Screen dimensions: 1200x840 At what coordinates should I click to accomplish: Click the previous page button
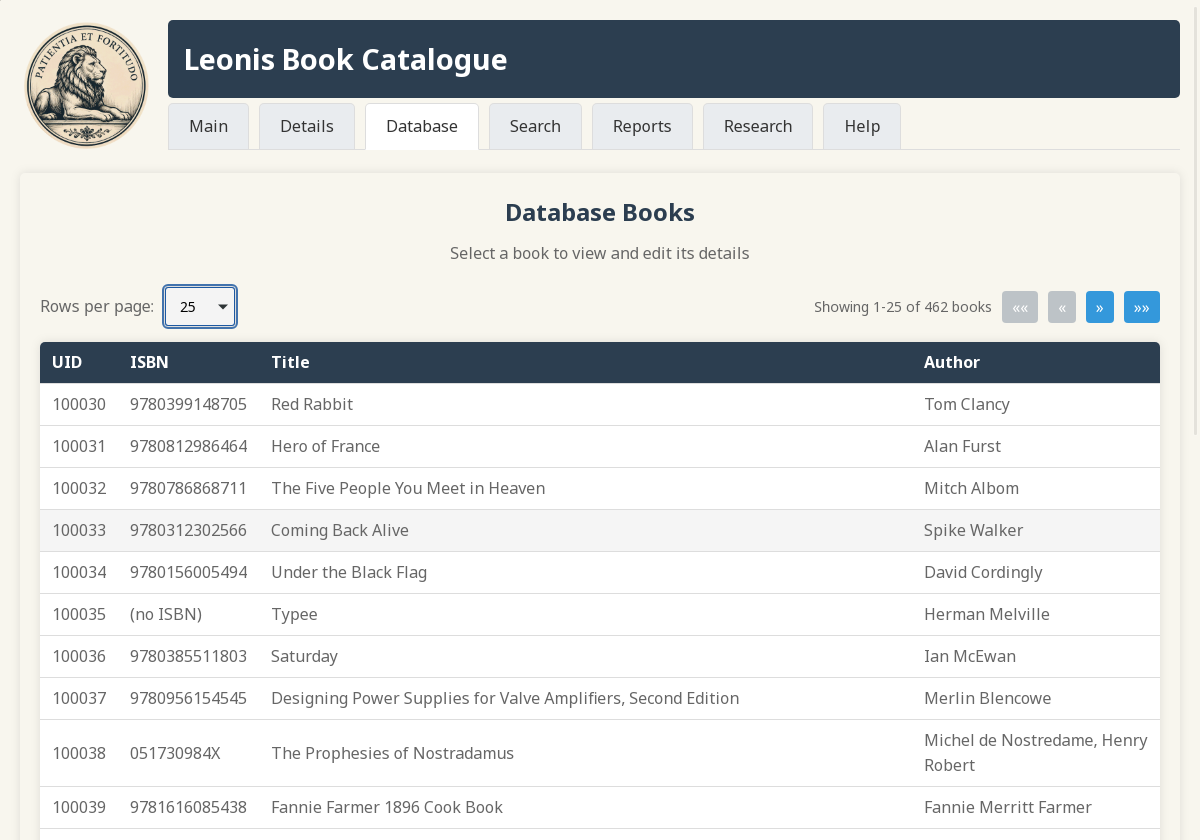[1062, 307]
